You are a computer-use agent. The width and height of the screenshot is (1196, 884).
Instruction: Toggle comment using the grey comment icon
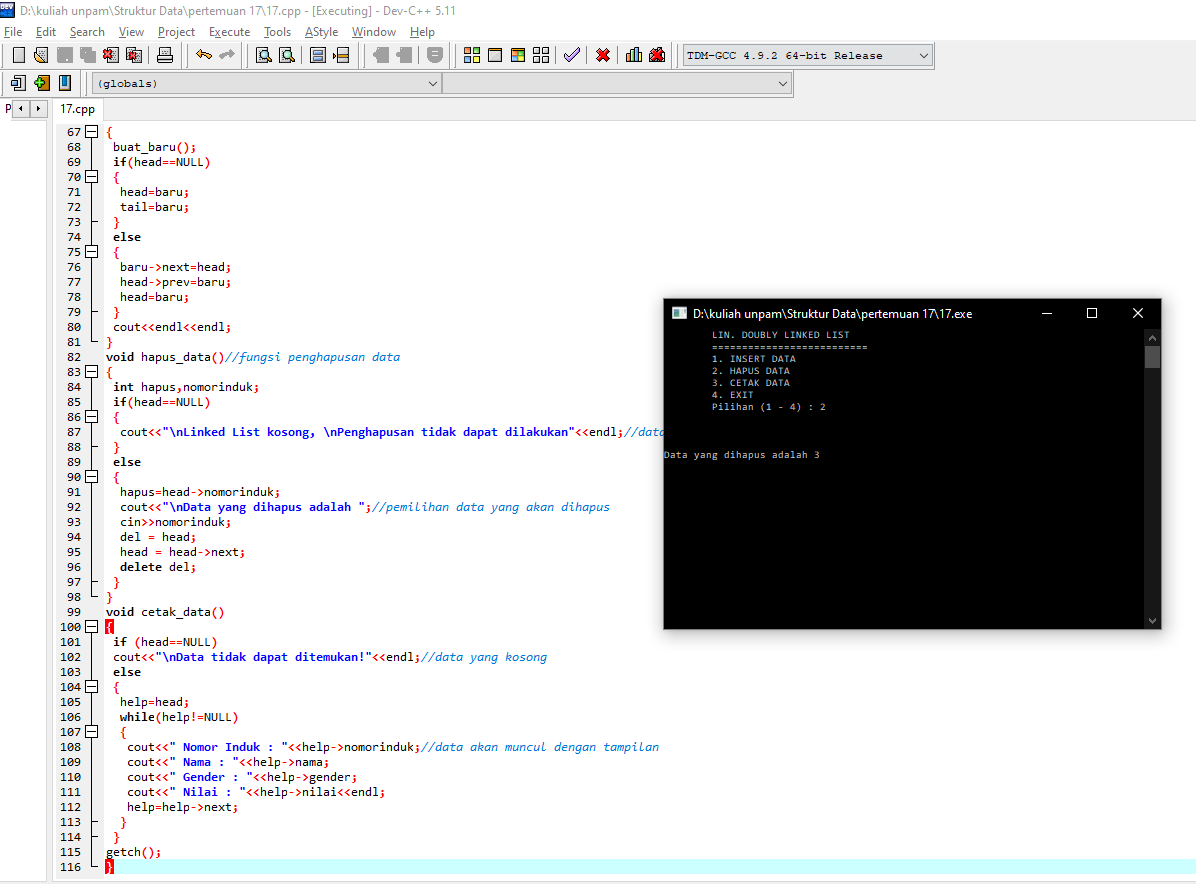tap(435, 55)
